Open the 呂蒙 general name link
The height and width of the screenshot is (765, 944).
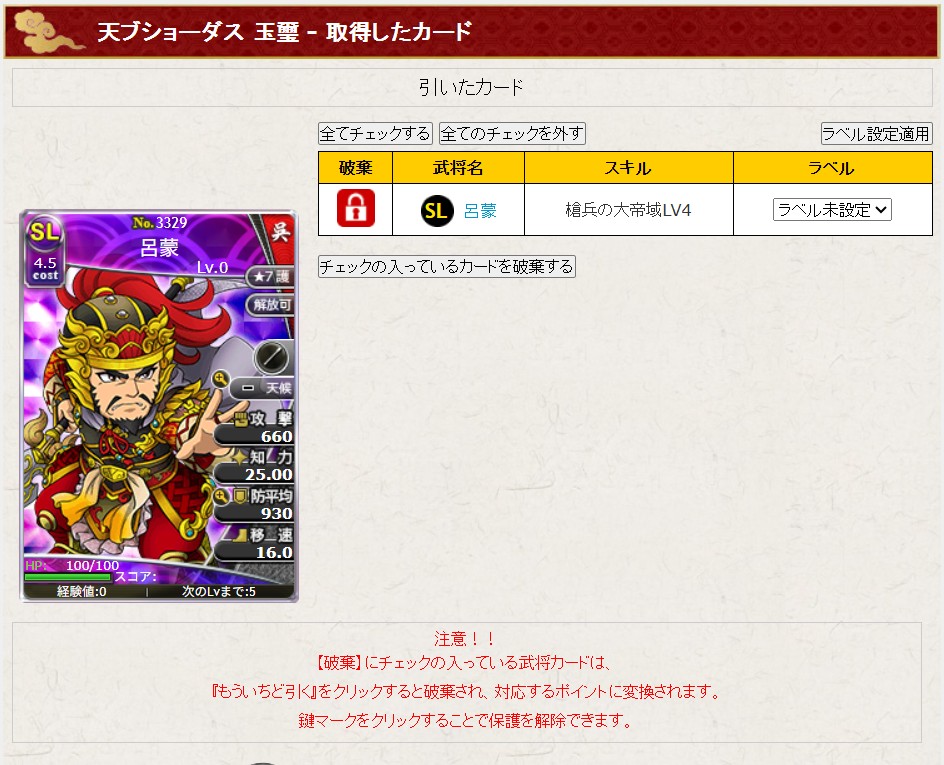[x=480, y=211]
